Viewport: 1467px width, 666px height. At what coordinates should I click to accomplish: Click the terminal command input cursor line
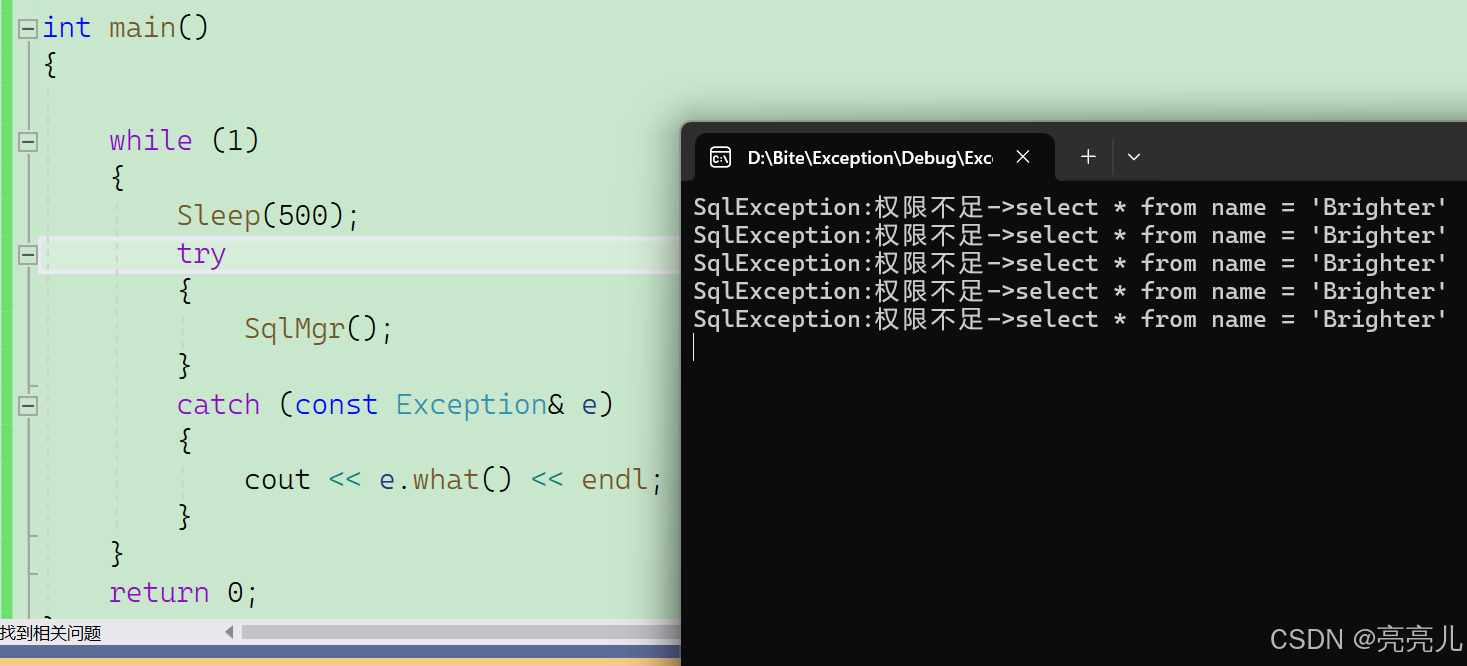(695, 347)
